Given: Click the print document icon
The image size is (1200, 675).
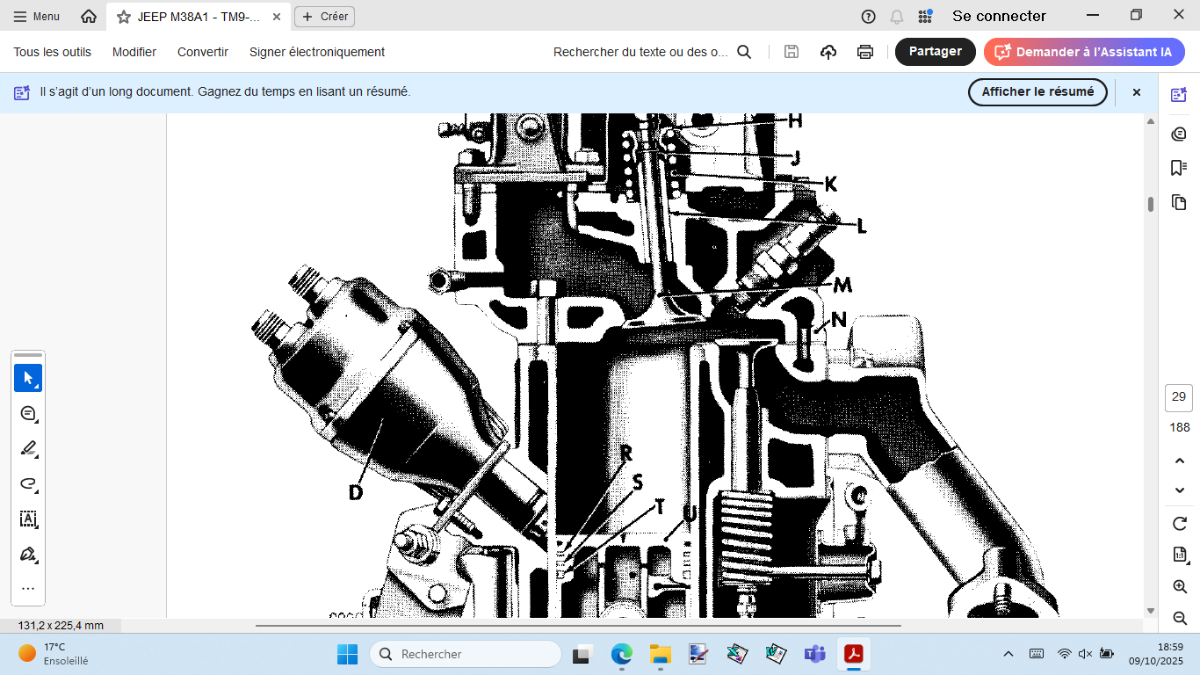Looking at the screenshot, I should [865, 52].
